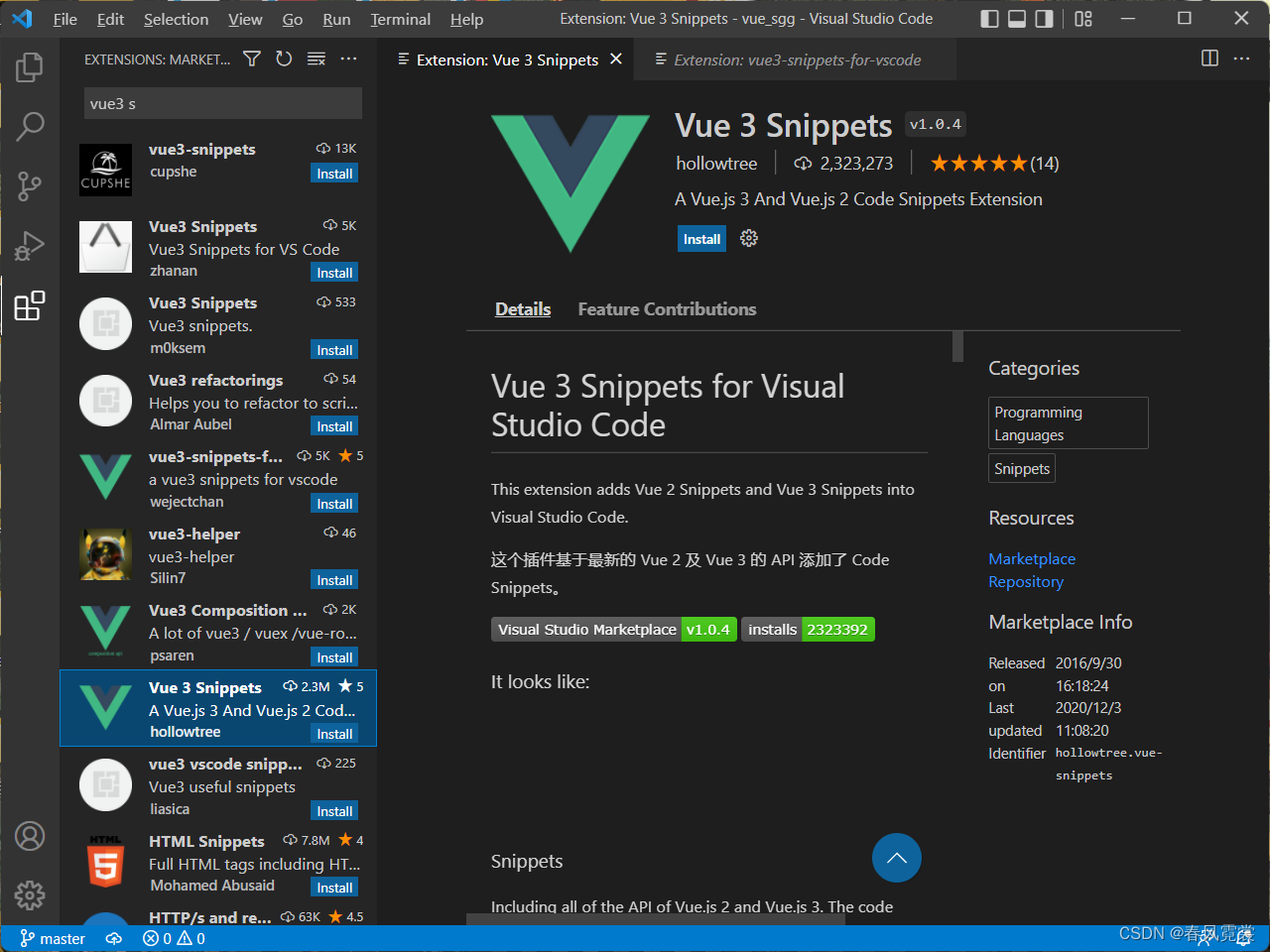
Task: Synchronize changes cloud icon in status bar
Action: coord(114,938)
